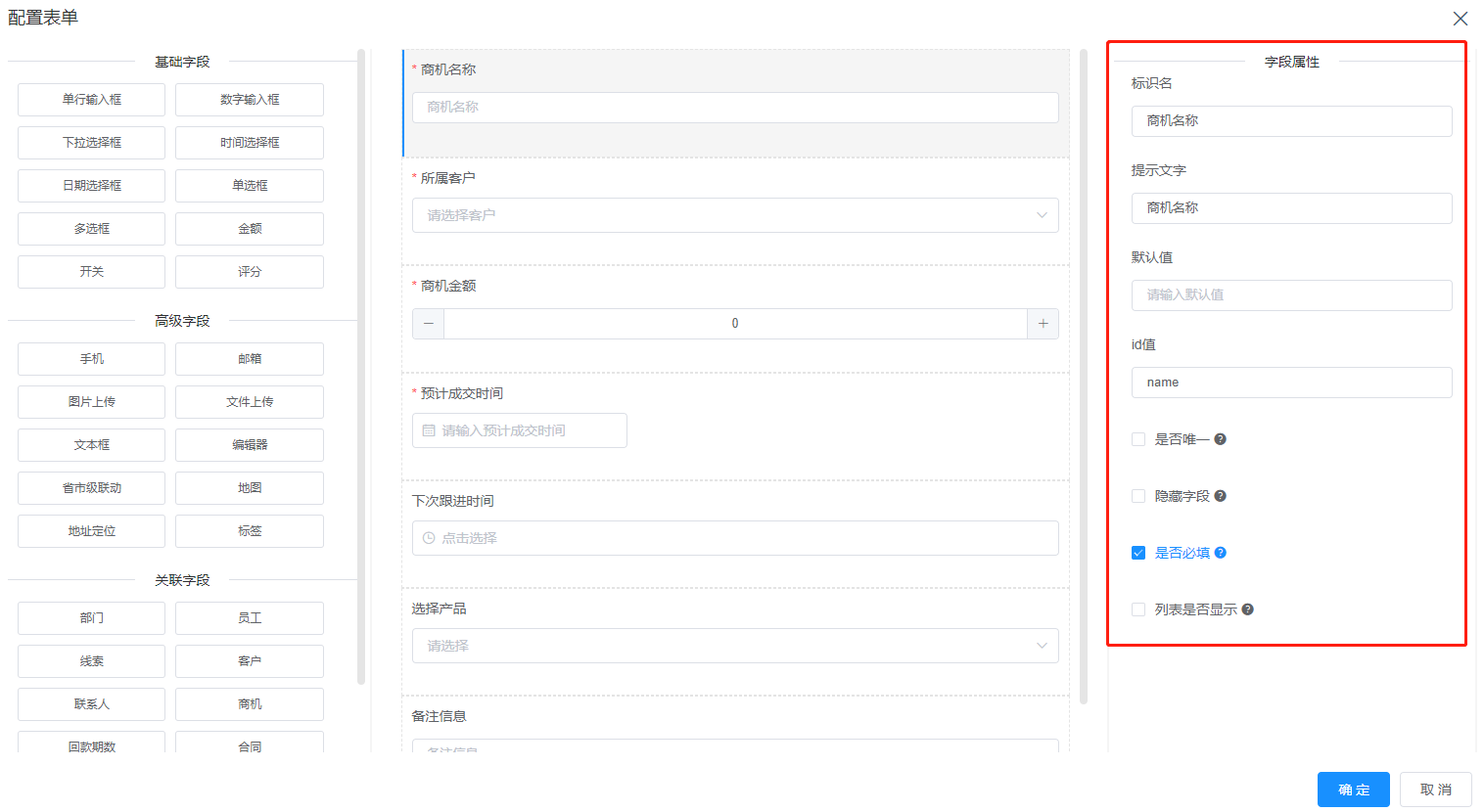Screen dimensions: 1484x812
Task: Add a 图片上传 field
Action: click(x=92, y=402)
